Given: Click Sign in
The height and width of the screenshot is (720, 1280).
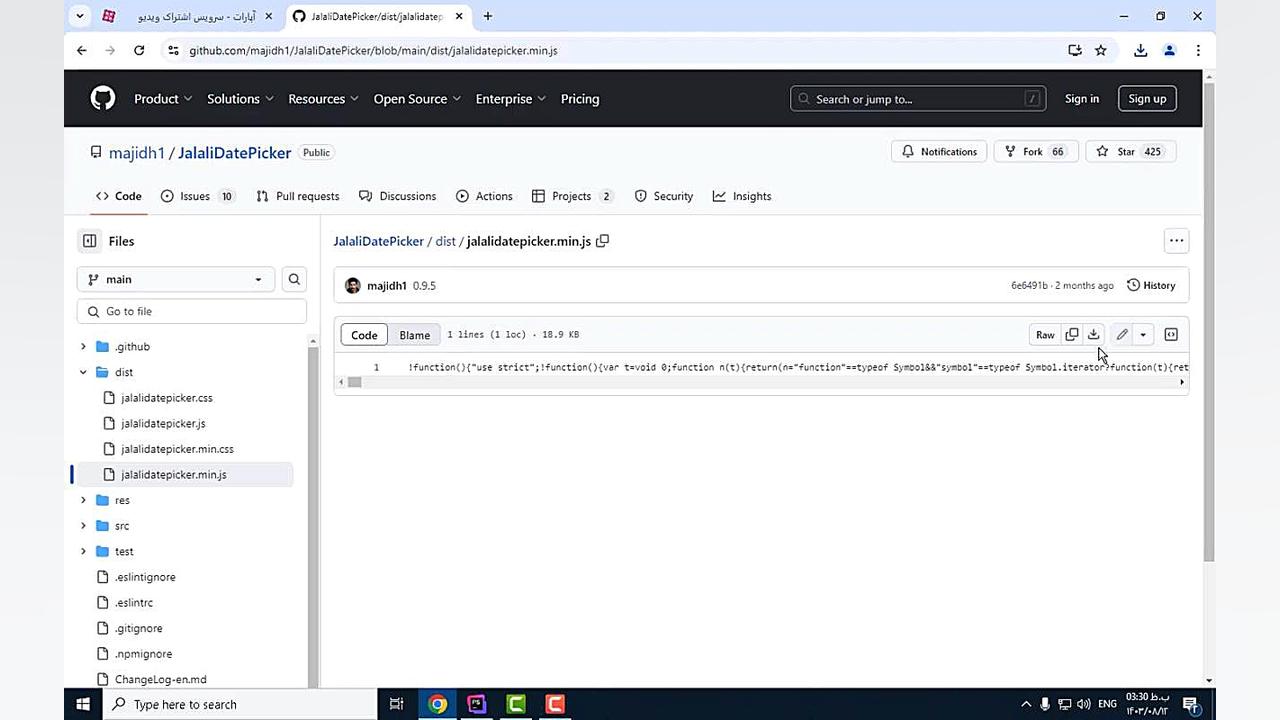Looking at the screenshot, I should (1082, 98).
